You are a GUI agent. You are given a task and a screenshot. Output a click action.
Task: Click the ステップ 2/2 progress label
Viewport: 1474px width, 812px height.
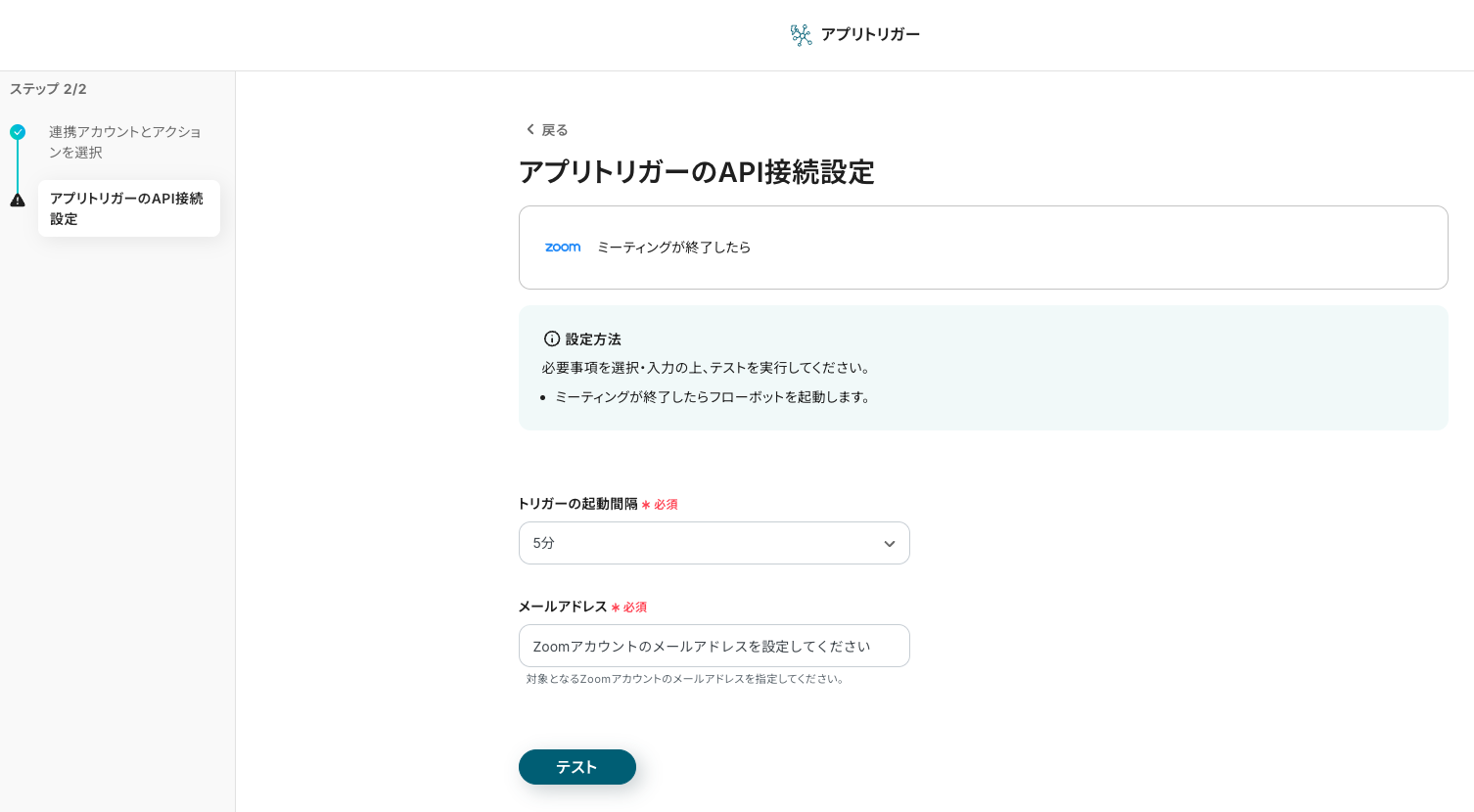click(x=48, y=89)
